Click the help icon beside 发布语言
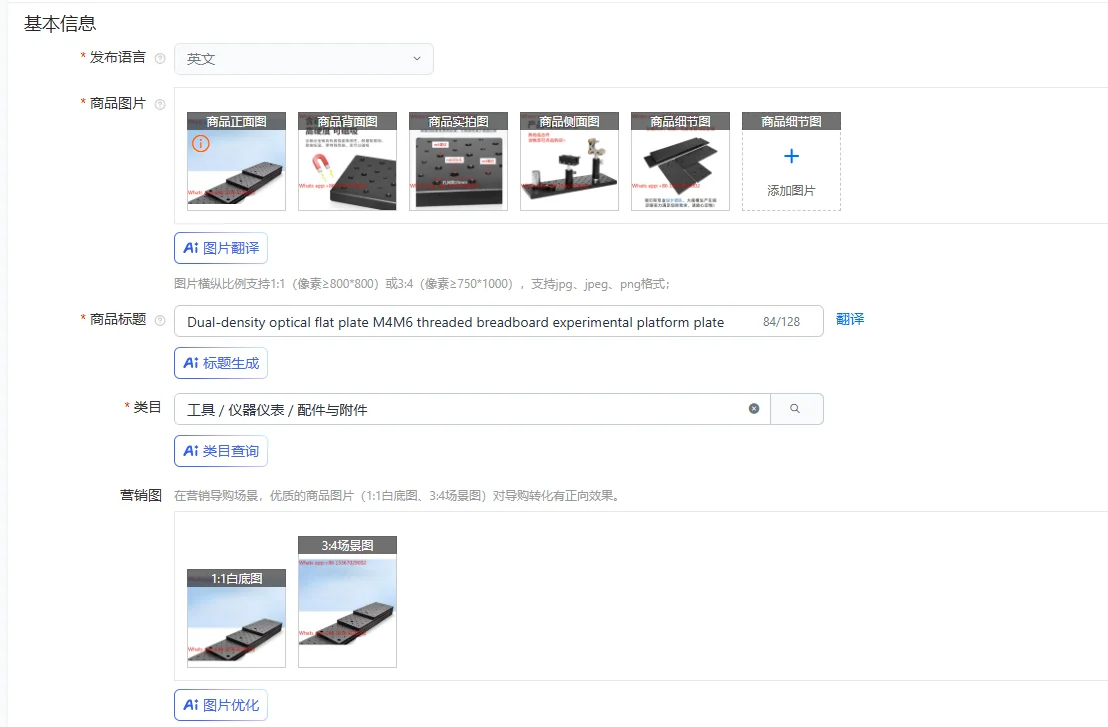 (x=160, y=58)
